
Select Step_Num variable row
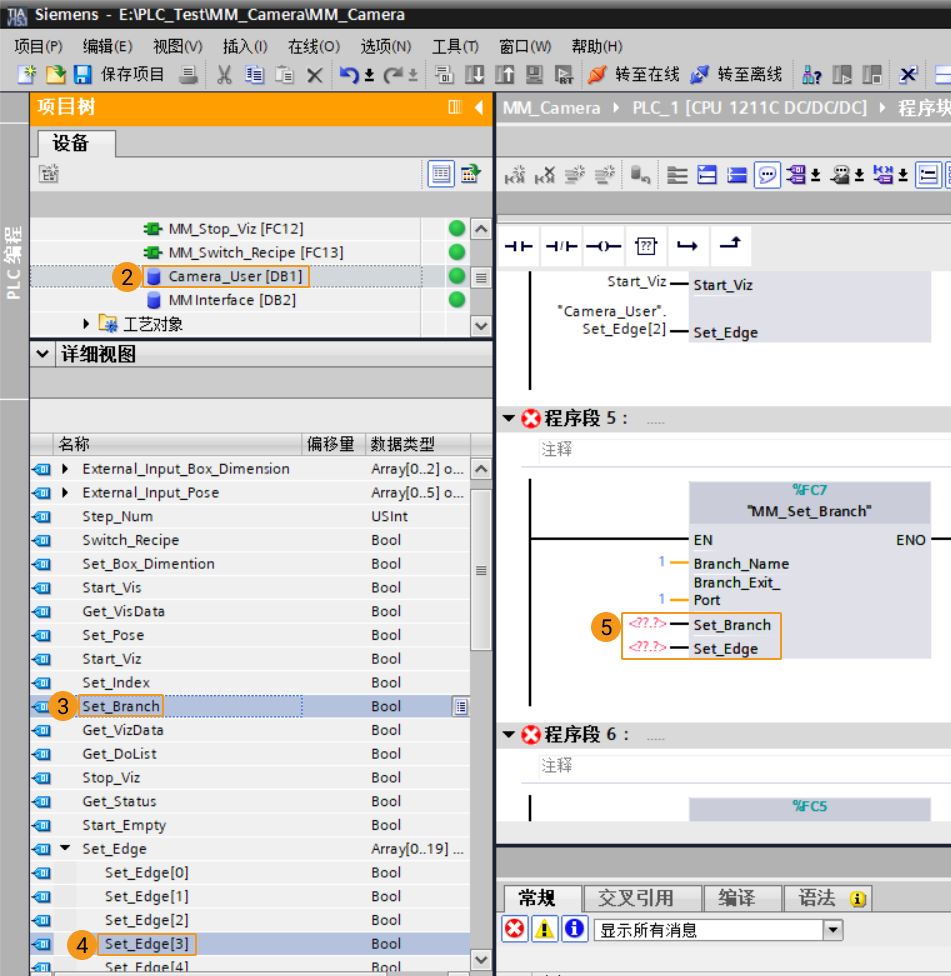tap(250, 517)
